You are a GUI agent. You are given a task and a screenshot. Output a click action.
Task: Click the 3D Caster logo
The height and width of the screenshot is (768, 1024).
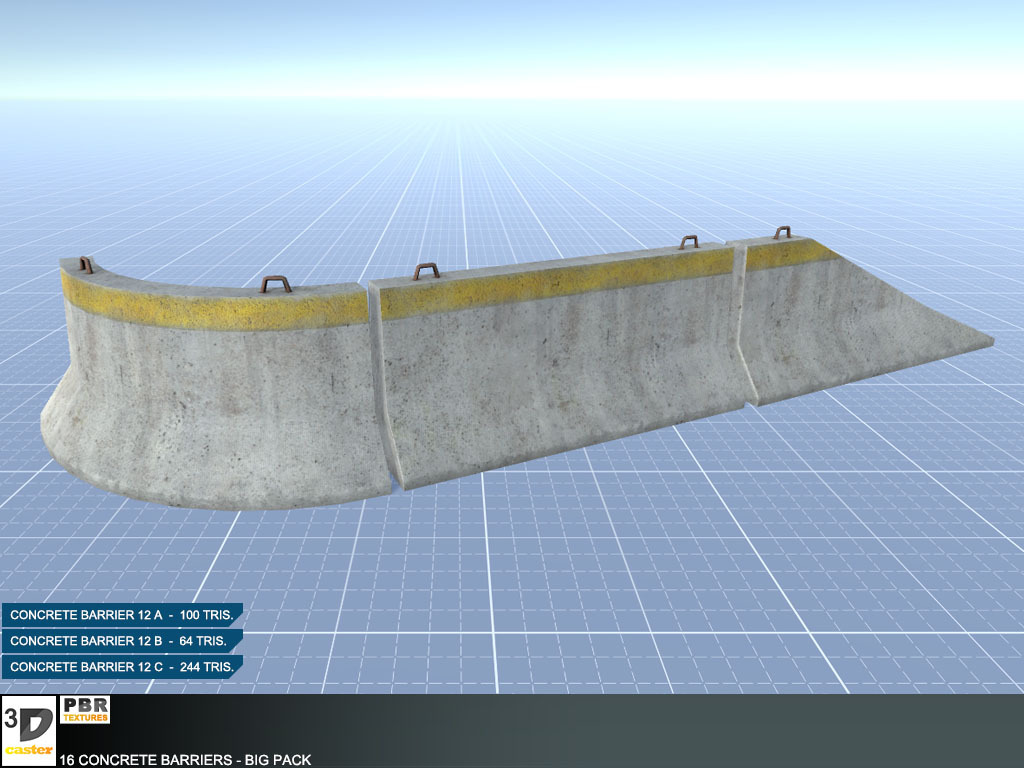click(28, 731)
